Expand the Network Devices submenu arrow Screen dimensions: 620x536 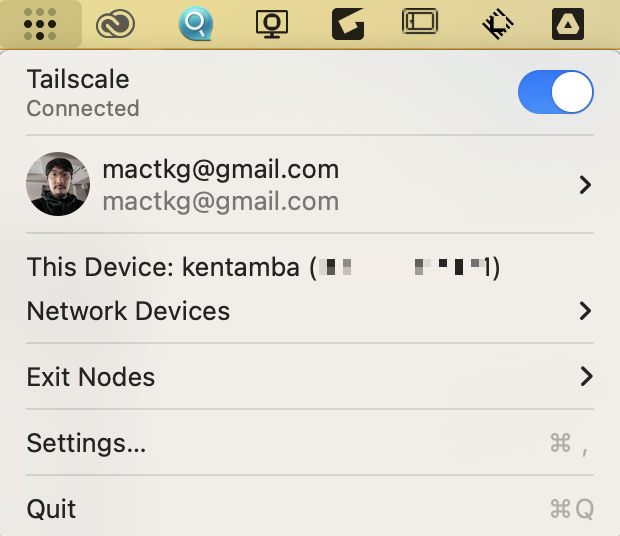point(586,311)
